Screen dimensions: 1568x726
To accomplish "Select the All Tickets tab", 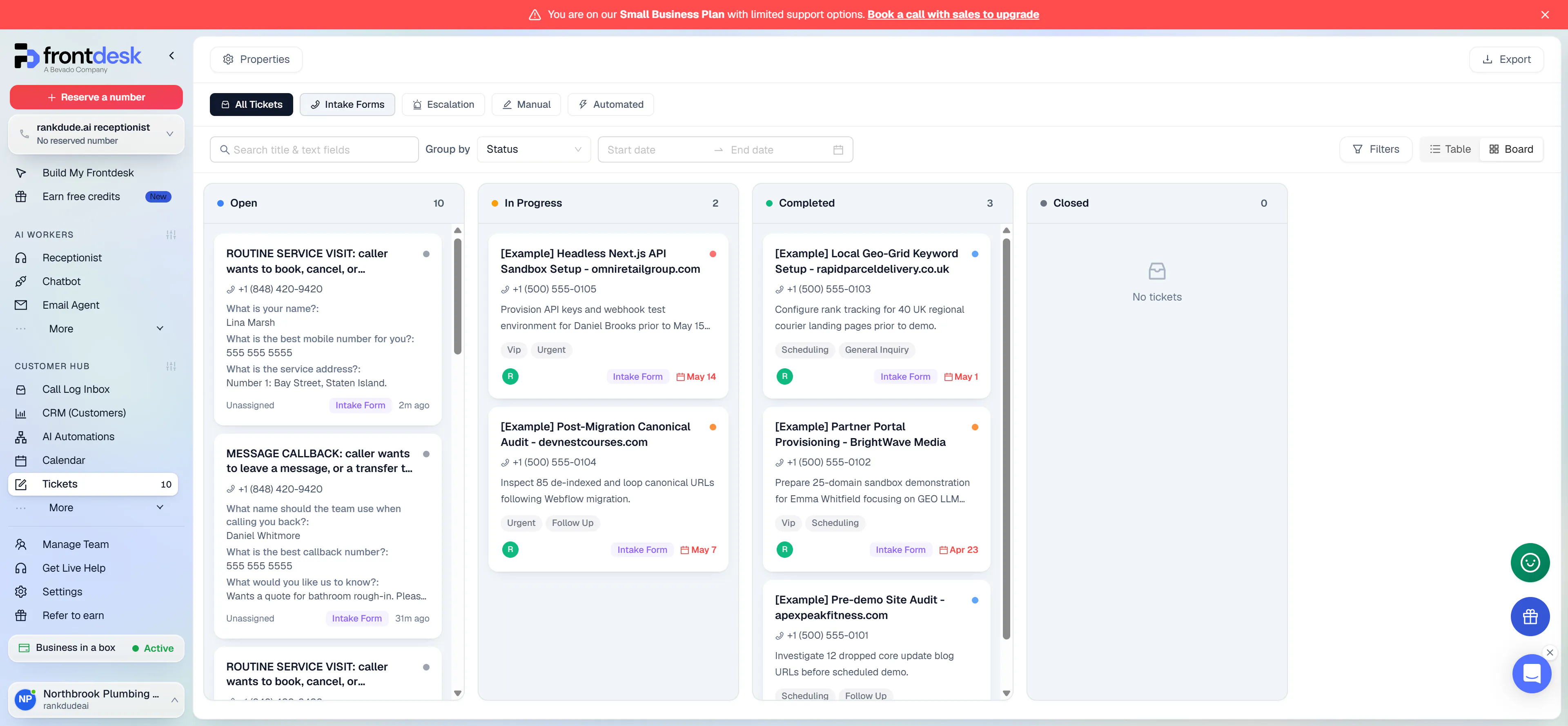I will [x=252, y=105].
